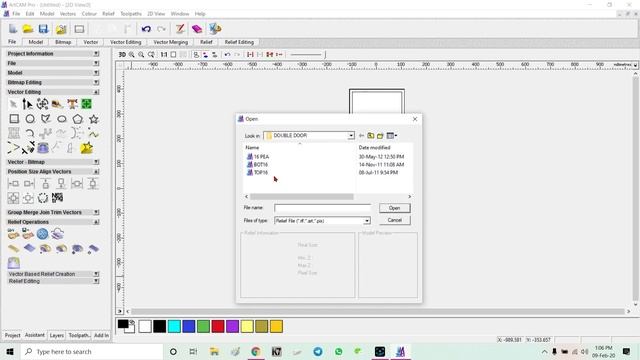Click the Open File folder icon in toolbar
The height and width of the screenshot is (360, 640).
tap(28, 29)
